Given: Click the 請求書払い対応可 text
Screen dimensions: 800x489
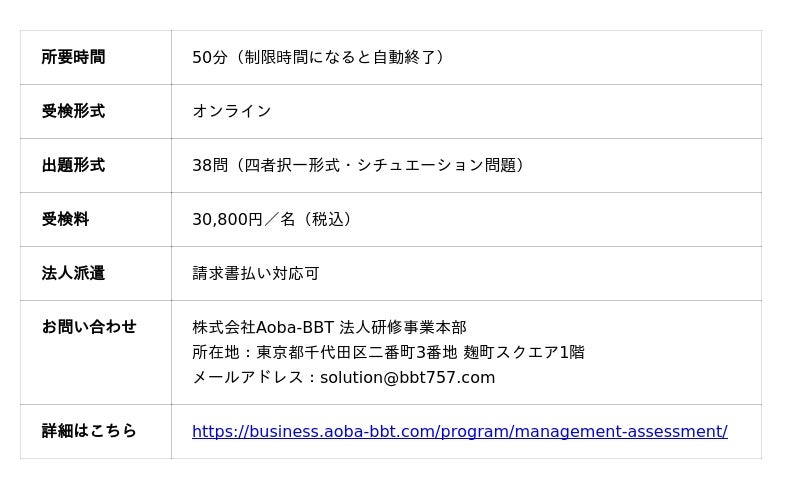Looking at the screenshot, I should 256,273.
